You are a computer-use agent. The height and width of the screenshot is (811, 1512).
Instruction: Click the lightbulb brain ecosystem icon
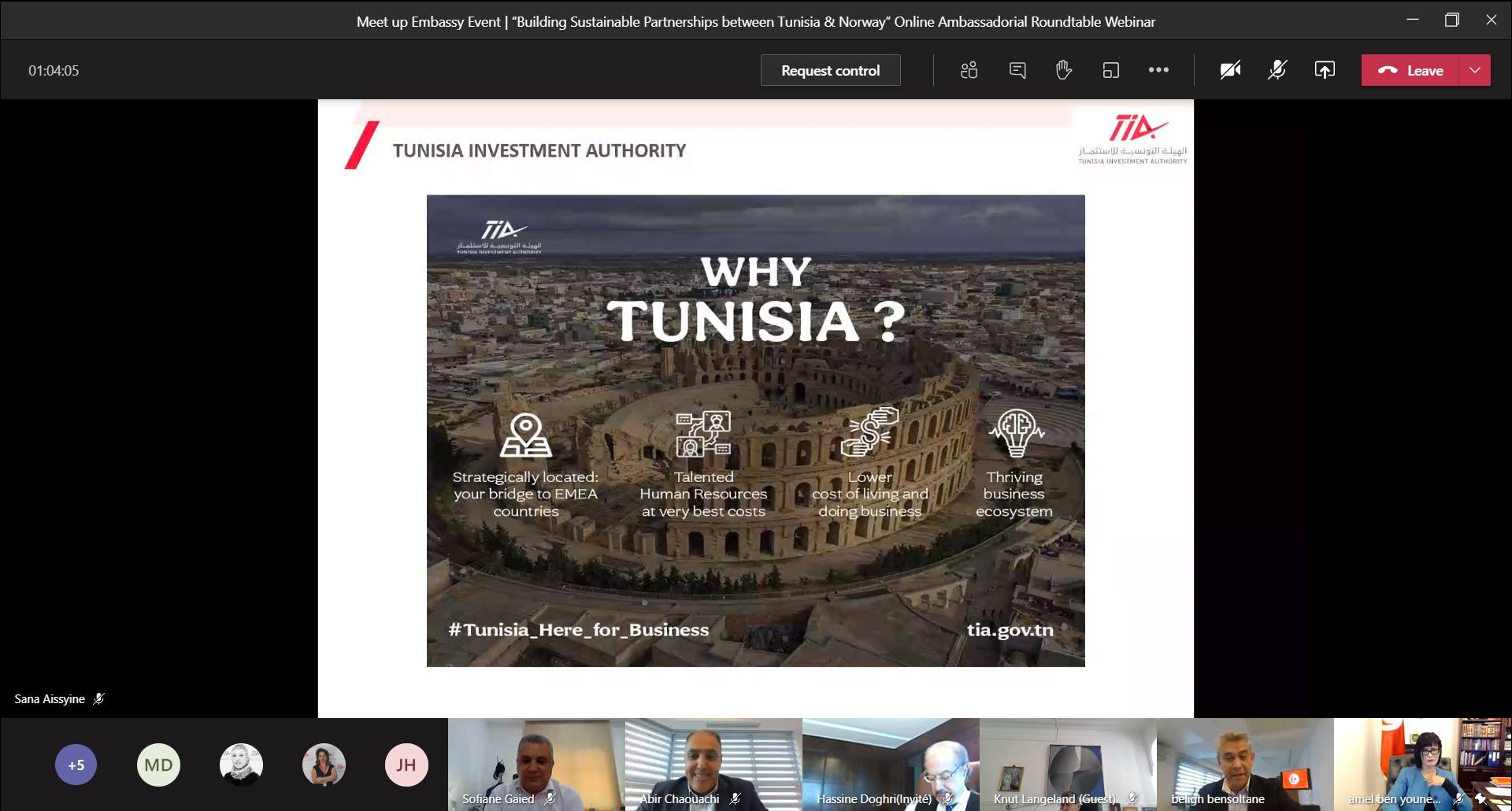click(x=1017, y=433)
